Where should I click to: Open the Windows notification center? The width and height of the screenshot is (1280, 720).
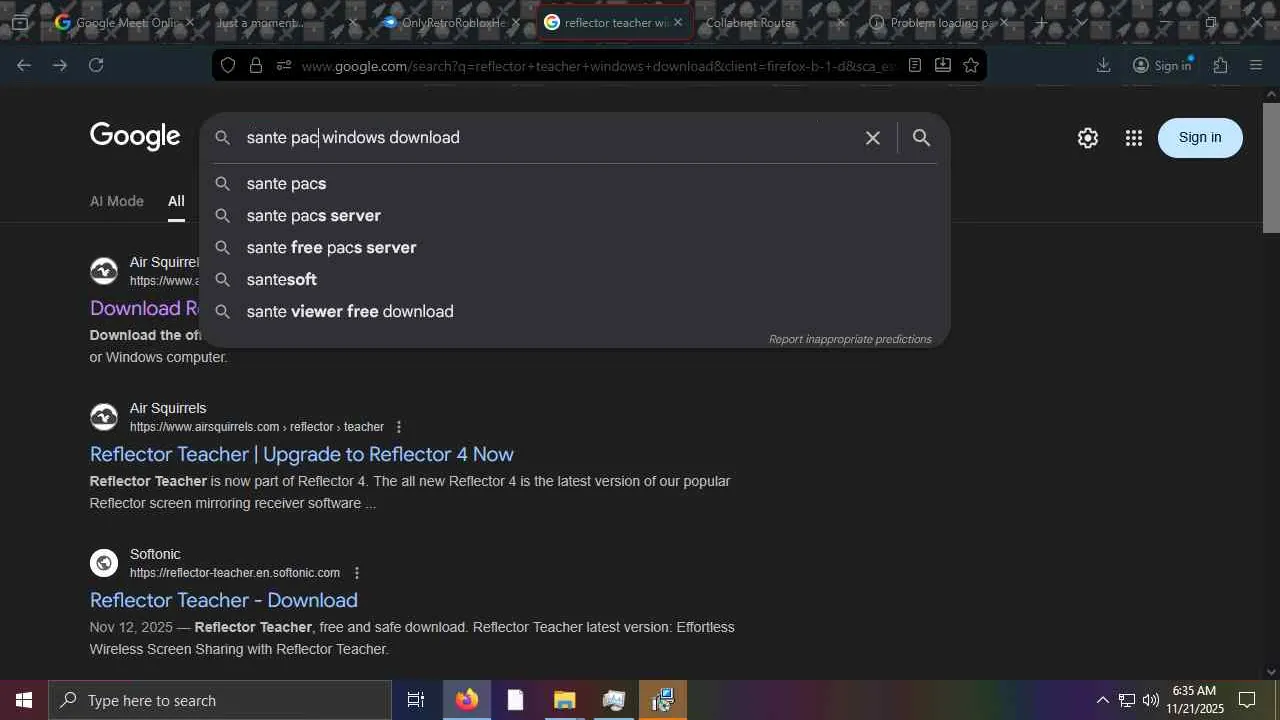1247,700
